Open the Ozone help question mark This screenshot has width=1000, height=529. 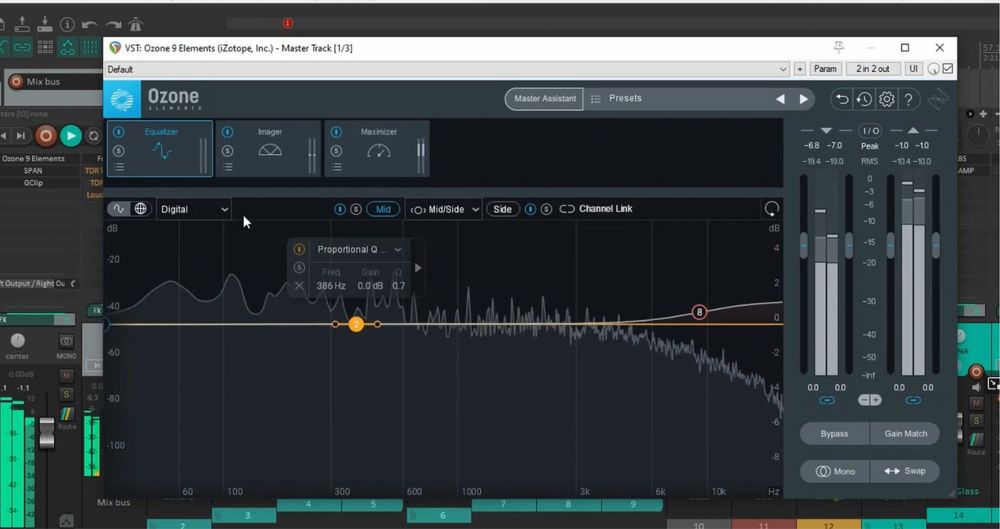tap(909, 99)
